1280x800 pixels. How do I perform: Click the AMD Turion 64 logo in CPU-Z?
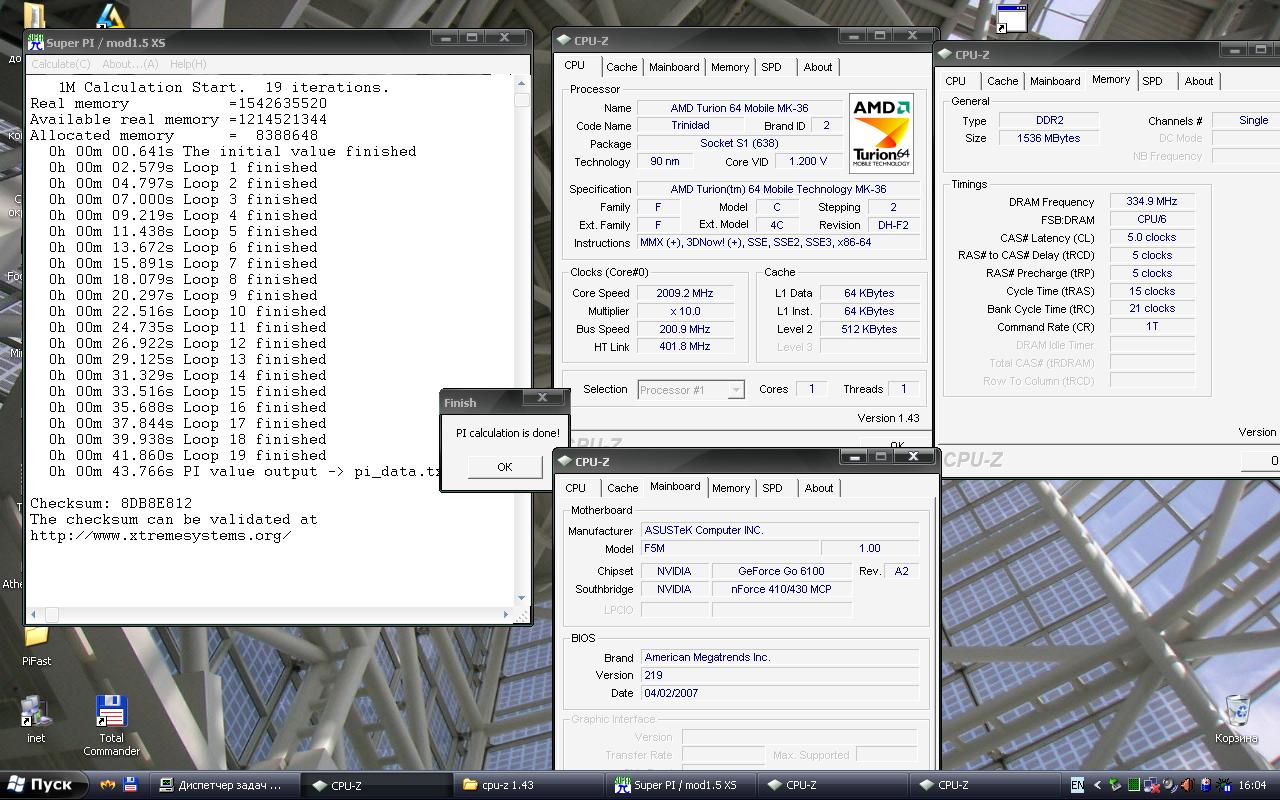881,134
